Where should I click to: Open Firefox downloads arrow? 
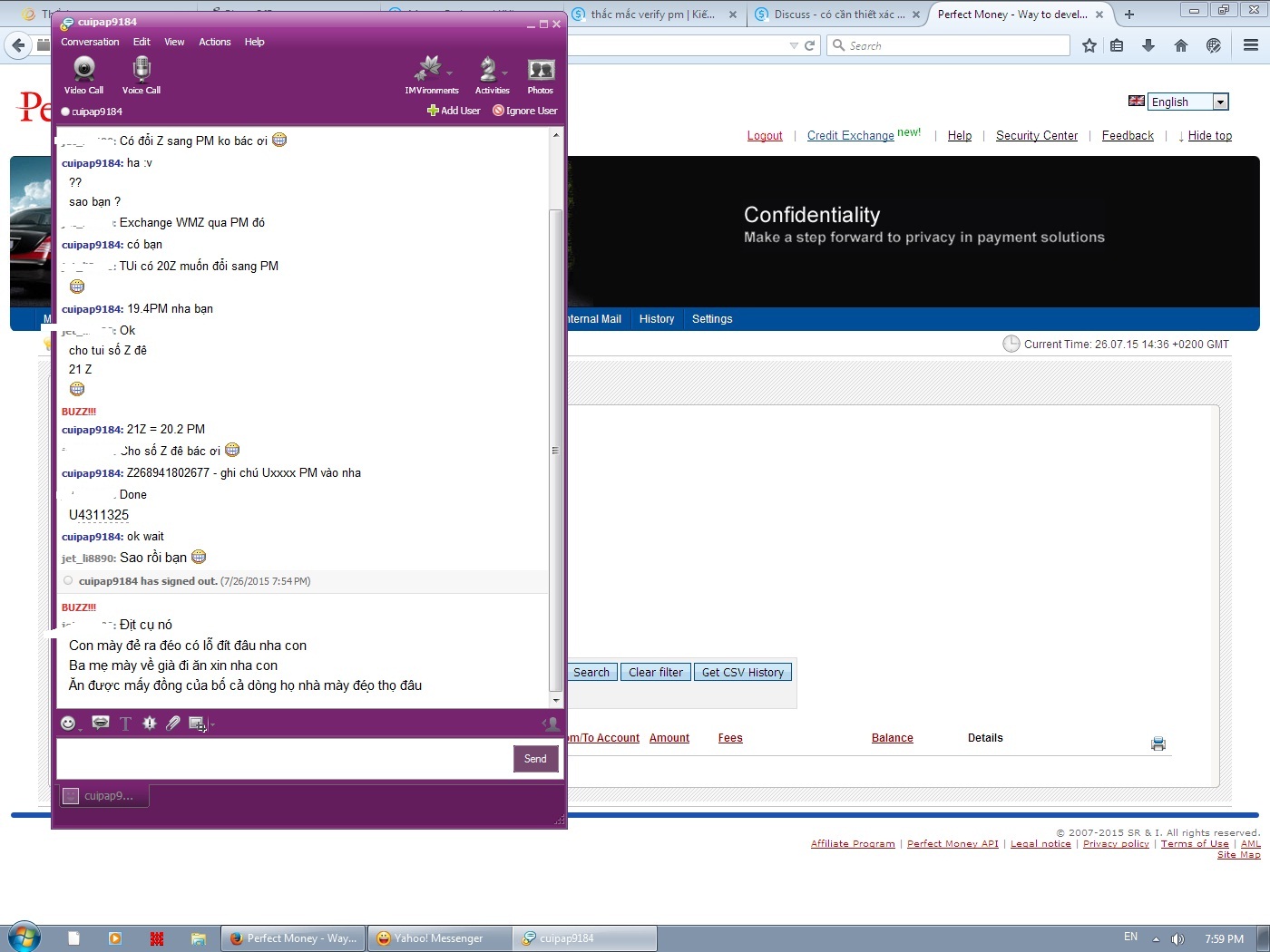[x=1148, y=45]
